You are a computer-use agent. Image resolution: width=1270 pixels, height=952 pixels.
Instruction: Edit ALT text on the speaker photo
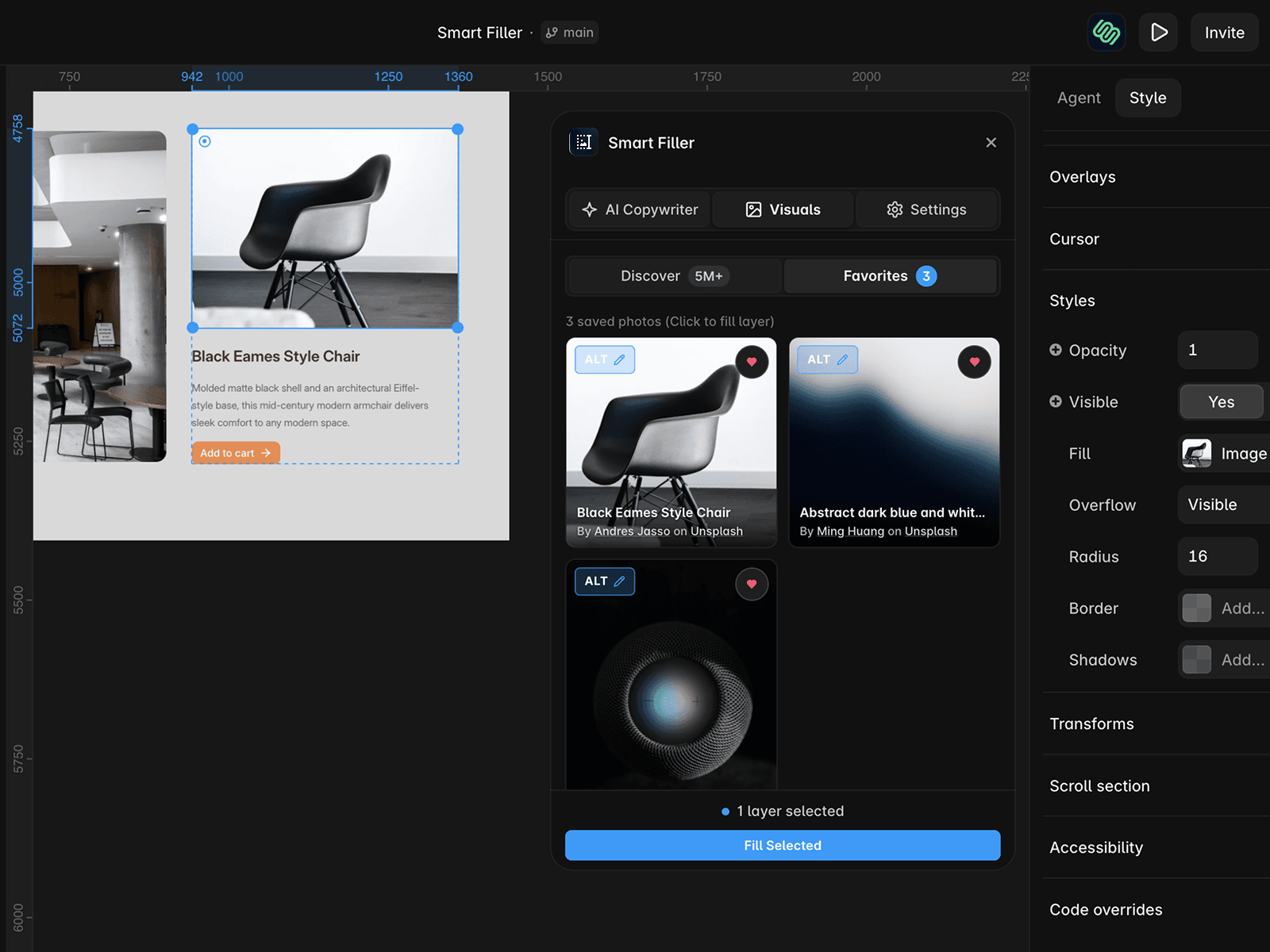tap(605, 582)
